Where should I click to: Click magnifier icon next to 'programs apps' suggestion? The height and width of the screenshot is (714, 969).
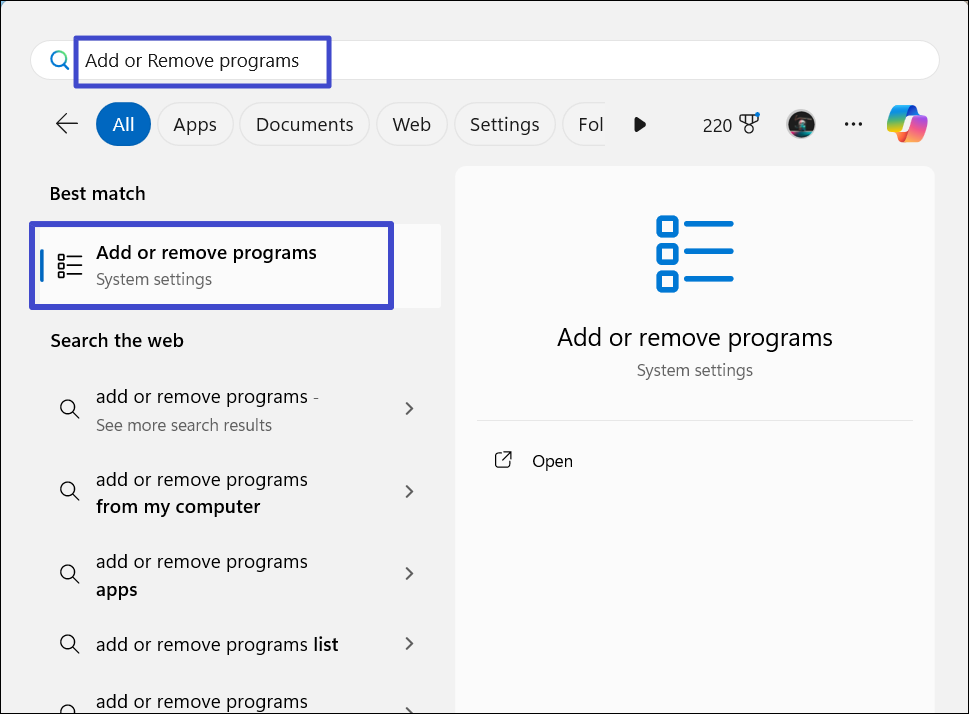point(69,574)
